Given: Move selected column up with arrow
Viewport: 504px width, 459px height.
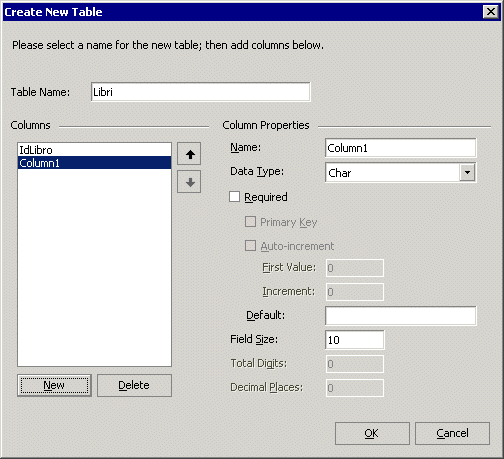Looking at the screenshot, I should coord(189,154).
